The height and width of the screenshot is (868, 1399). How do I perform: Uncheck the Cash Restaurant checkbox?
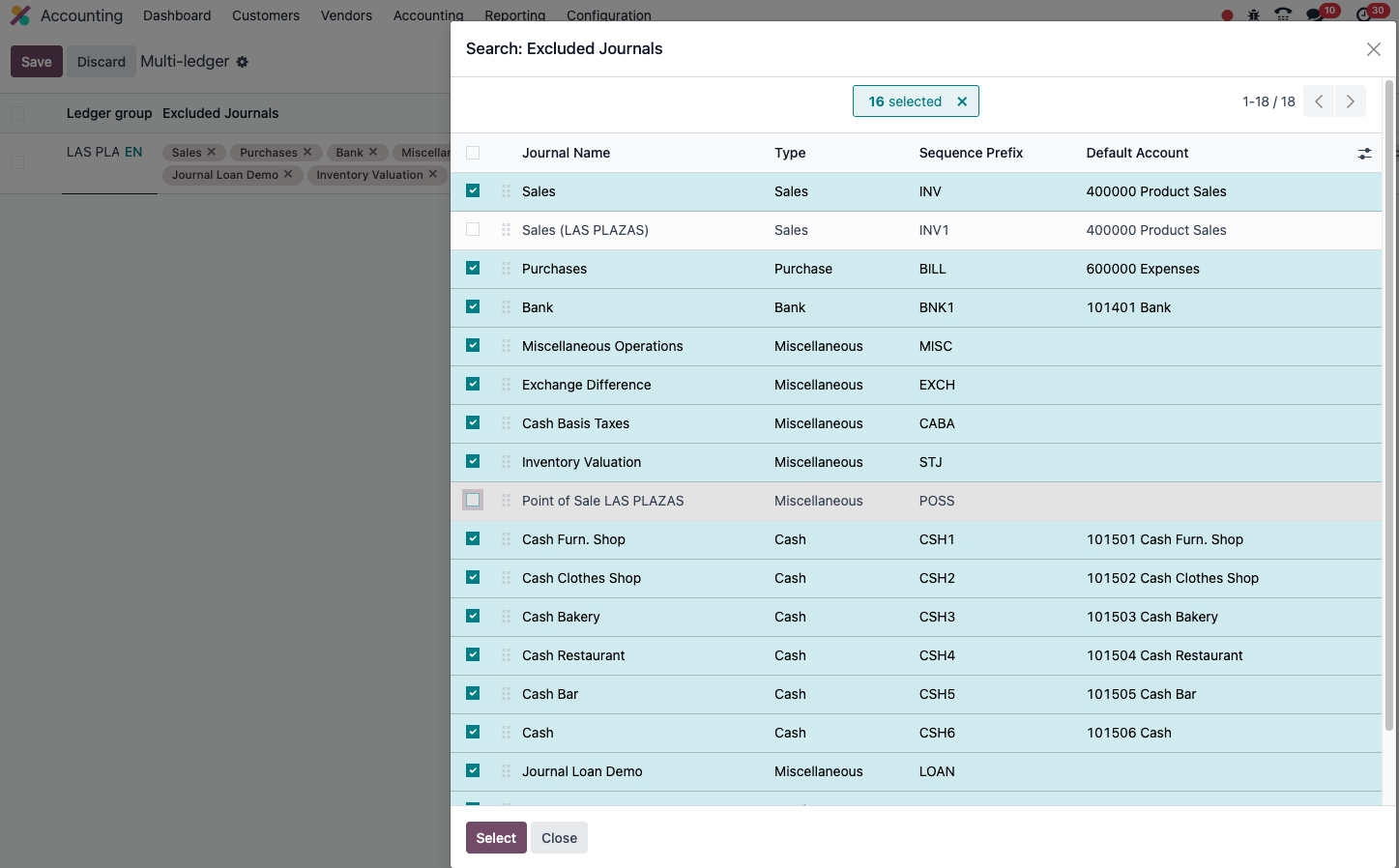473,655
